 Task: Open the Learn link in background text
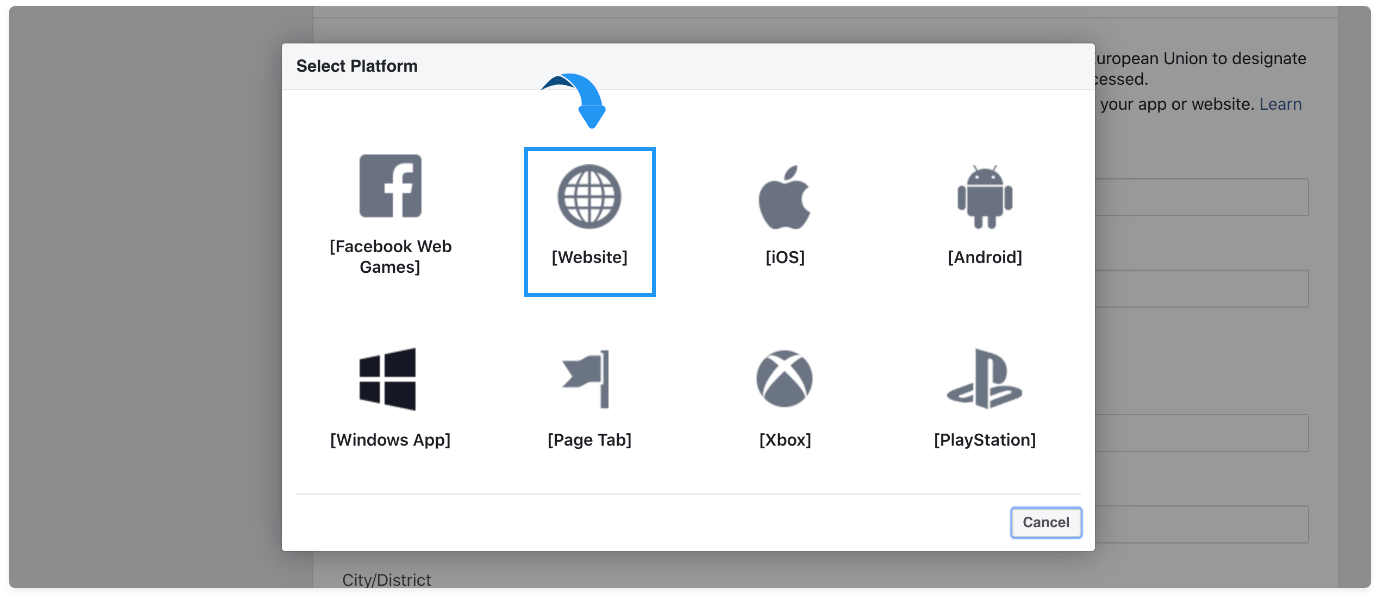[x=1280, y=104]
